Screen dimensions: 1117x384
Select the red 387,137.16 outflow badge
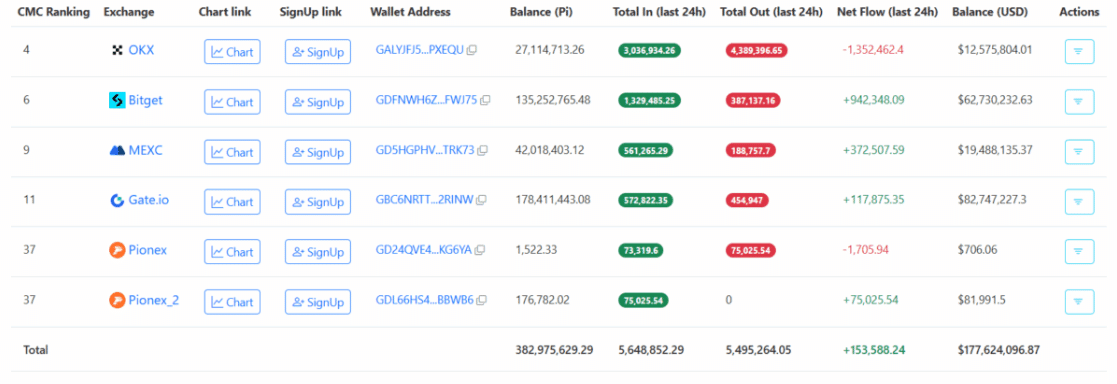[752, 100]
